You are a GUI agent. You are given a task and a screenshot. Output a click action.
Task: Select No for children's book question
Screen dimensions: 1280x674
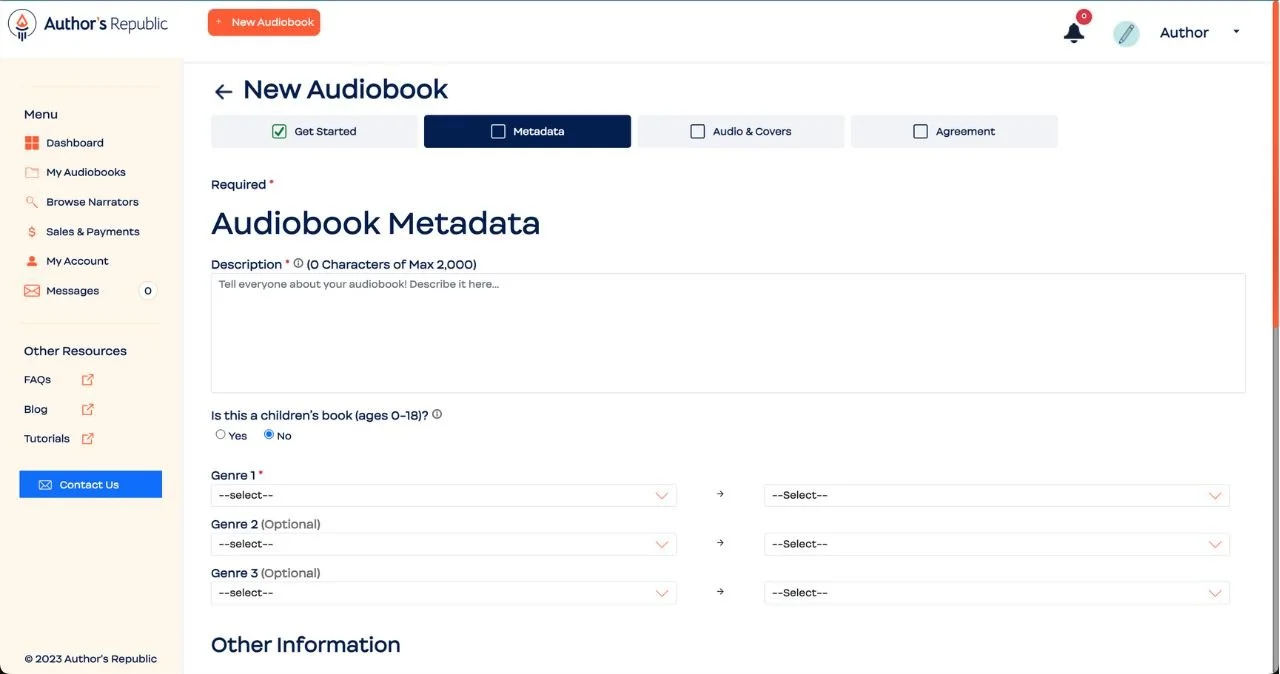coord(268,434)
